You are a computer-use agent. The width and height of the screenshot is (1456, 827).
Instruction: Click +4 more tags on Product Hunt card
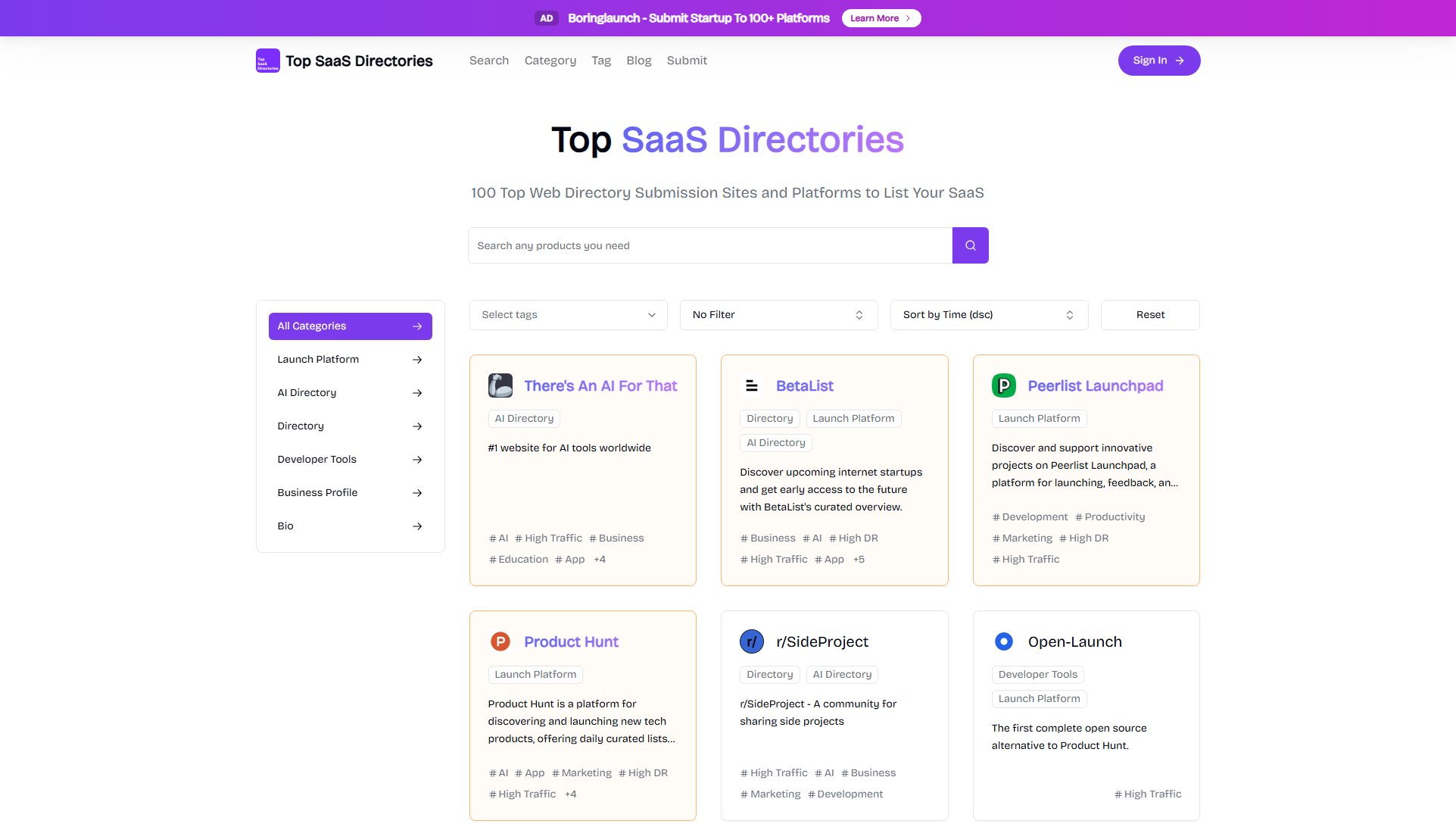pos(571,794)
